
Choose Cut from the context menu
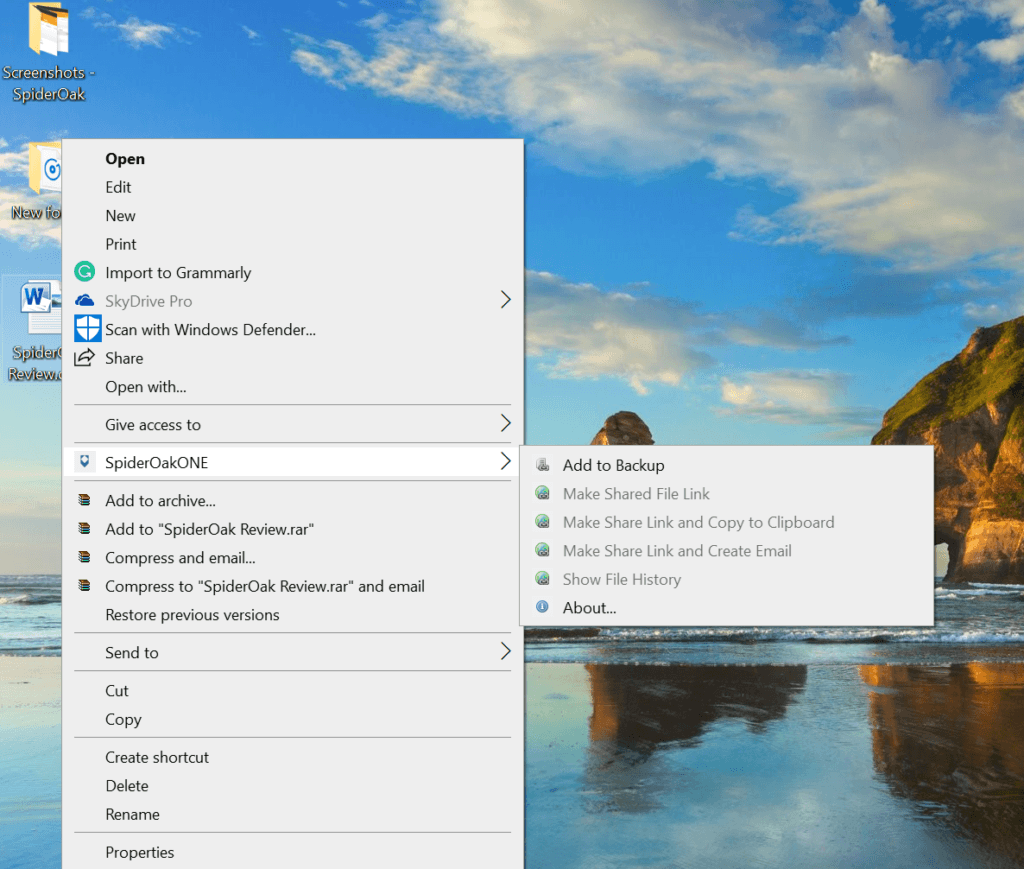293,690
